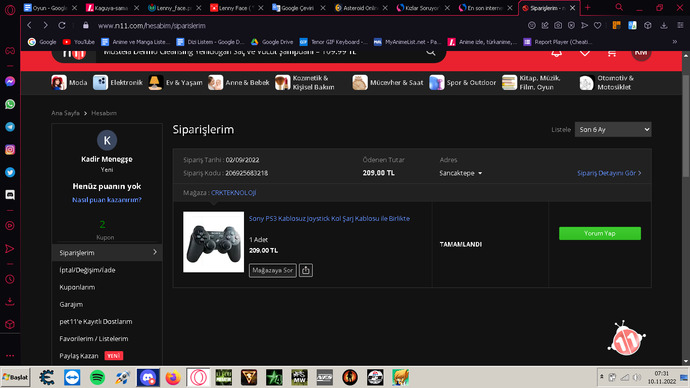The height and width of the screenshot is (388, 690).
Task: Open WhatsApp in the Opera sidebar
Action: coord(10,104)
